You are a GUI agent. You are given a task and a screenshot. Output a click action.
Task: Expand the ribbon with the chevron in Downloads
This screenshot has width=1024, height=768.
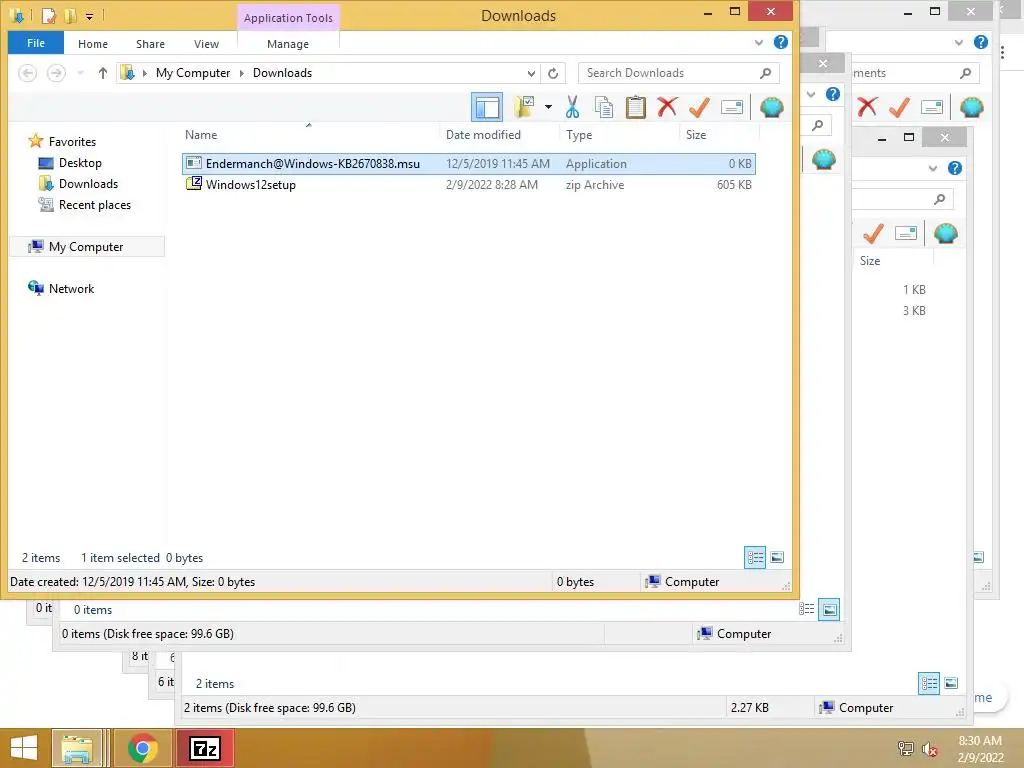click(x=758, y=42)
